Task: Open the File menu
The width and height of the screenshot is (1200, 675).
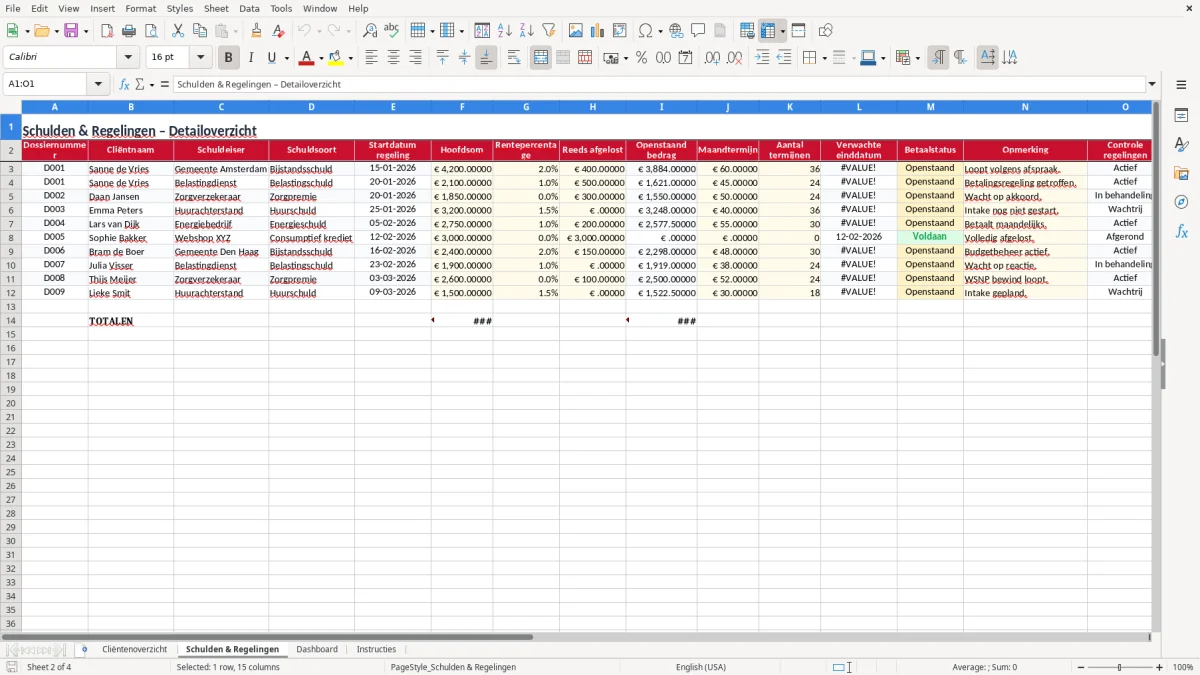Action: click(12, 8)
